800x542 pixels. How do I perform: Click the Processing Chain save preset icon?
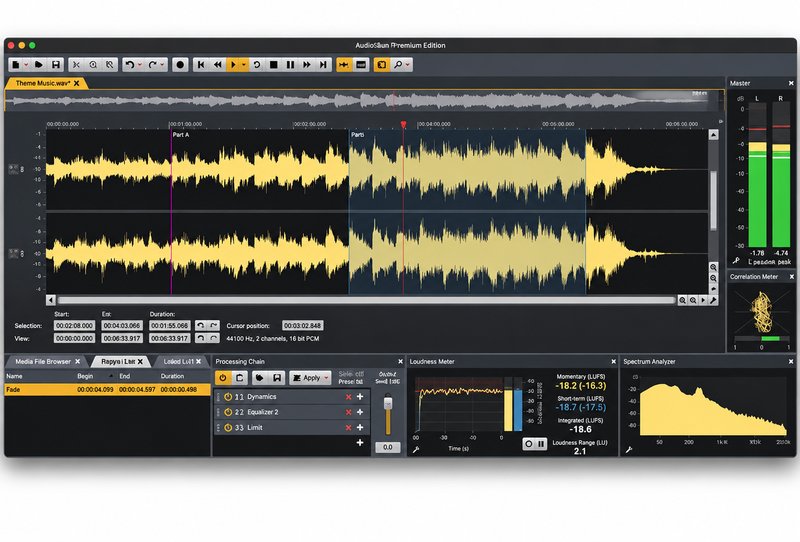coord(277,378)
